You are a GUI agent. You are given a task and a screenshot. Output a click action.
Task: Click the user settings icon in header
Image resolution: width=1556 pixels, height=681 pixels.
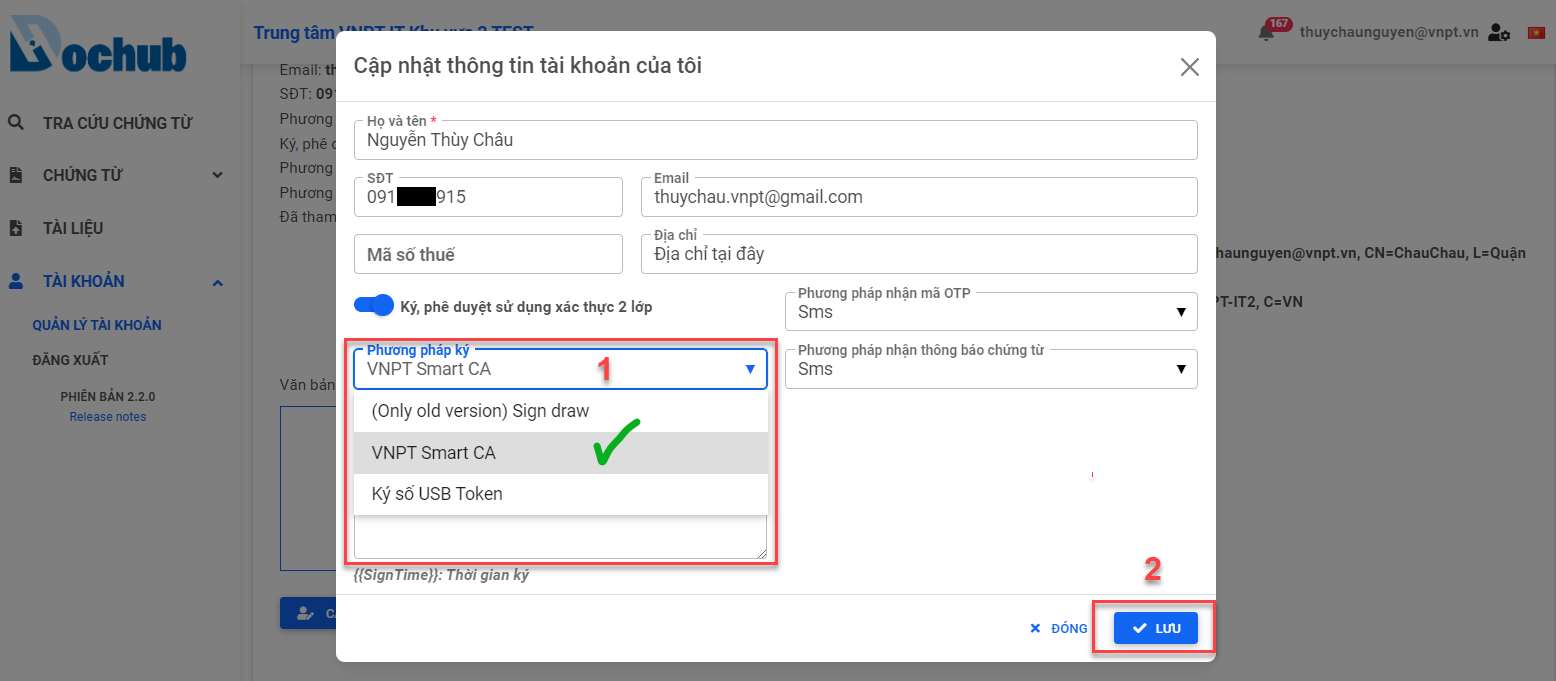(1499, 32)
